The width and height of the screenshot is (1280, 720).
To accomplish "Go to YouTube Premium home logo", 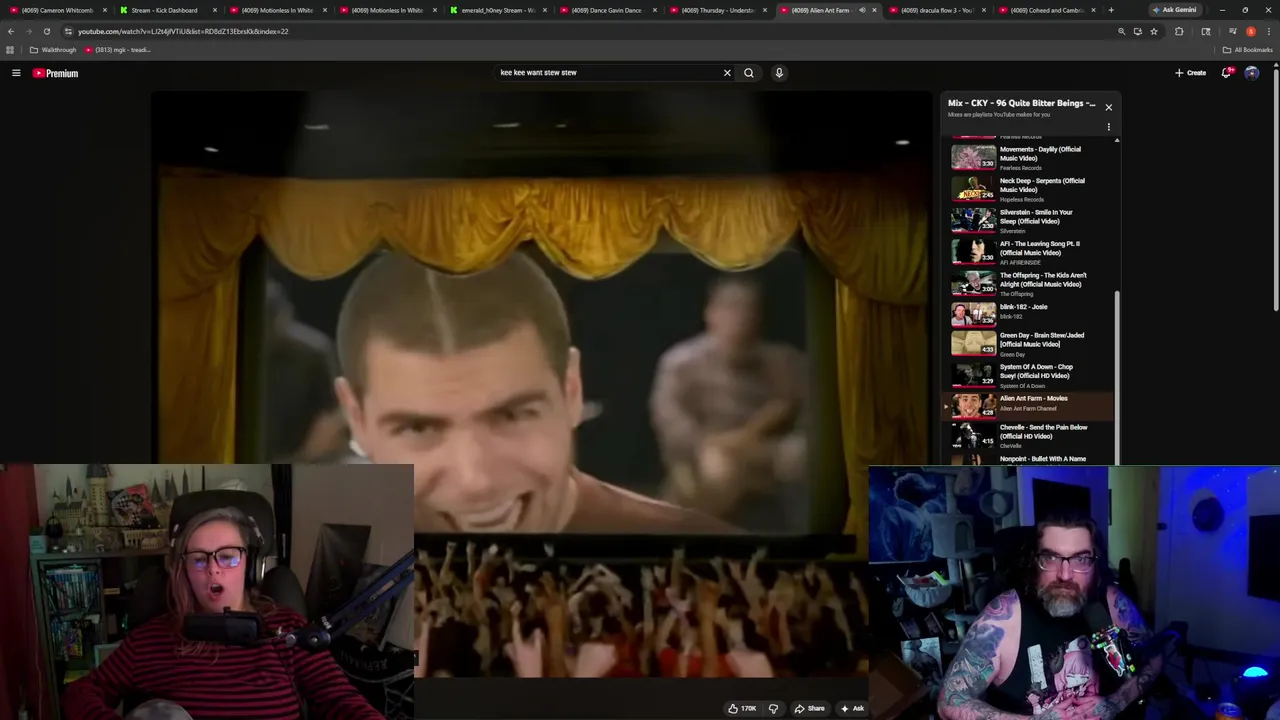I will (55, 73).
